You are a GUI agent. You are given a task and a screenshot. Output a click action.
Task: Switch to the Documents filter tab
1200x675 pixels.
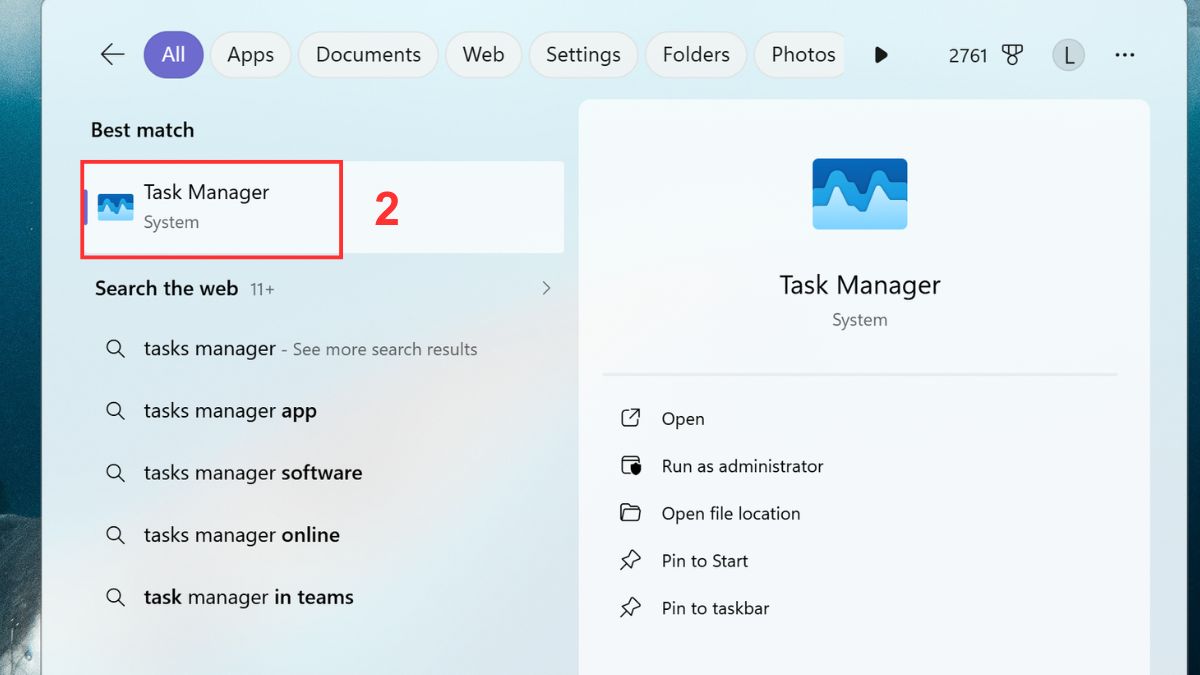(x=368, y=55)
